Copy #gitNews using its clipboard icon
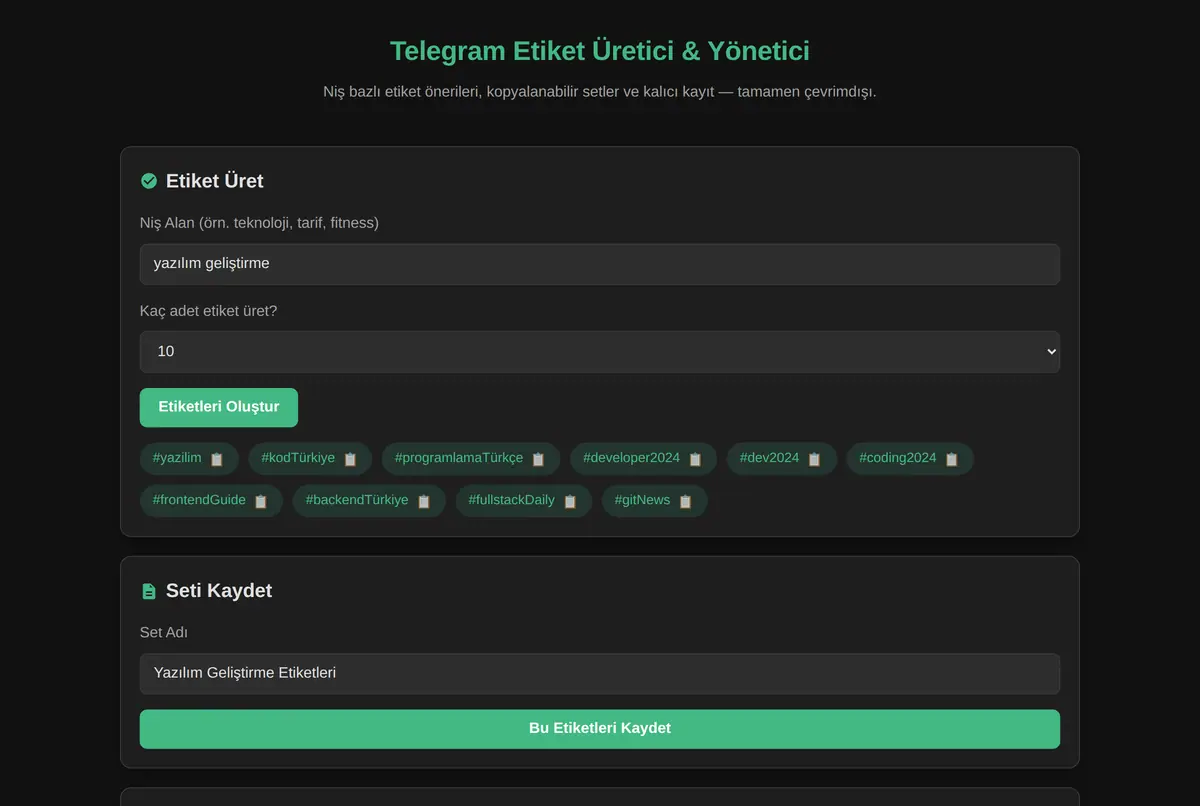This screenshot has width=1200, height=806. click(685, 501)
